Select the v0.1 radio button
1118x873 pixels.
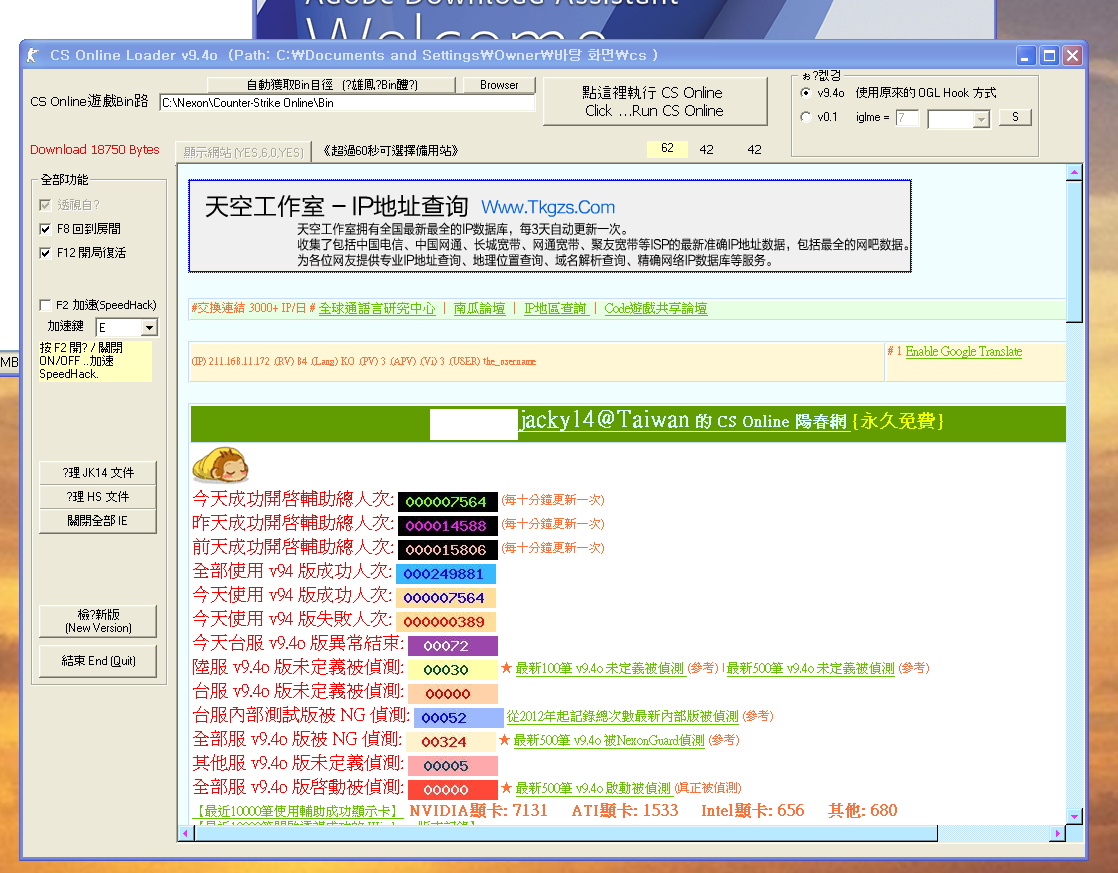click(x=806, y=117)
